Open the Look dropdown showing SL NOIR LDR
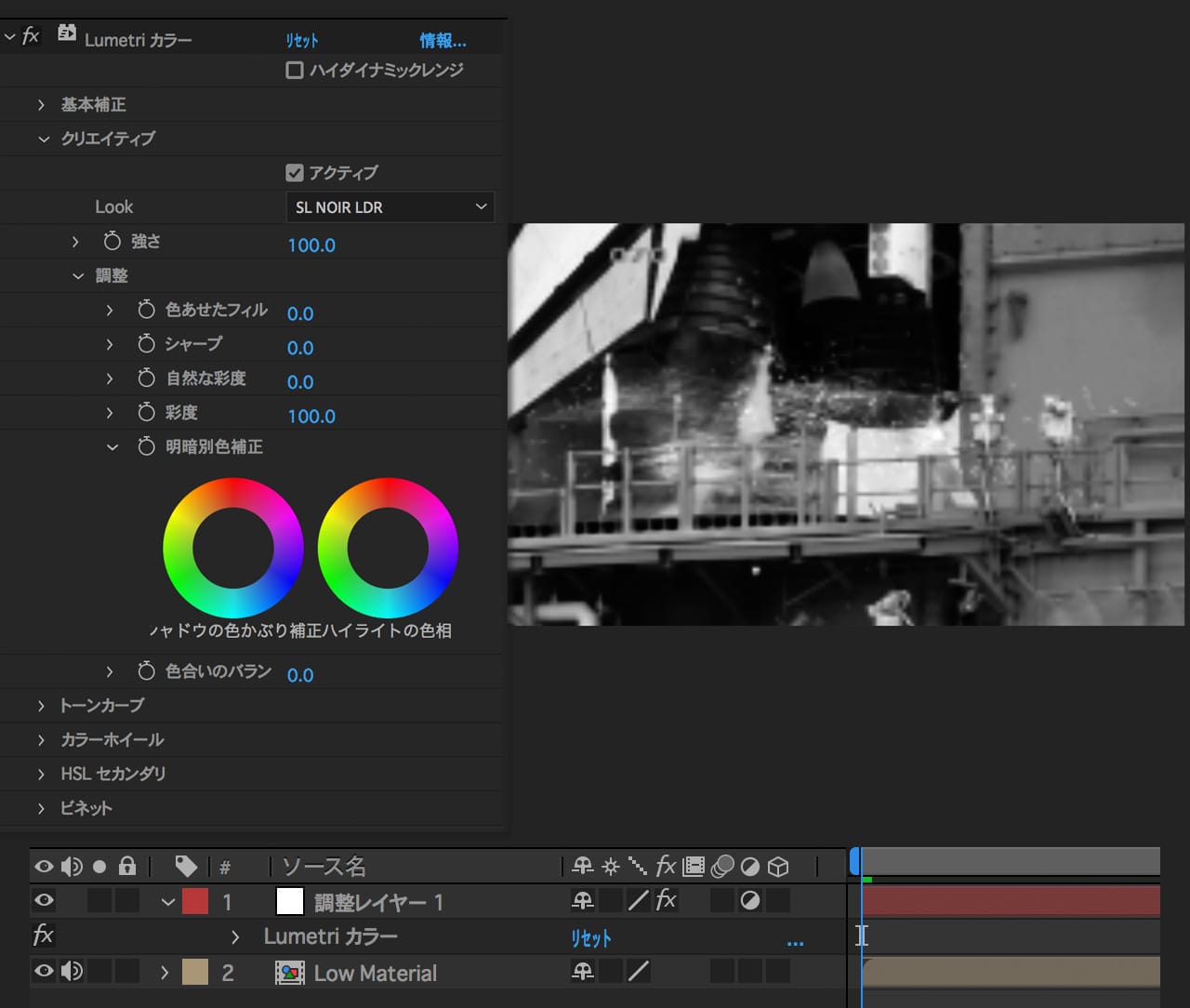This screenshot has width=1190, height=1008. pos(390,207)
